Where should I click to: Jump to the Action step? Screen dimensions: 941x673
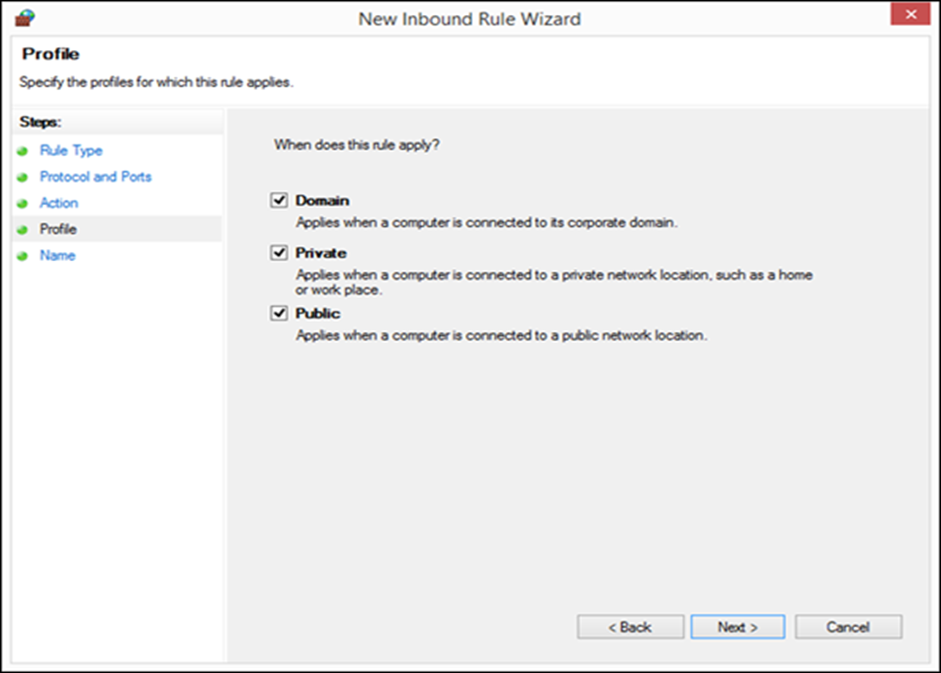coord(59,203)
